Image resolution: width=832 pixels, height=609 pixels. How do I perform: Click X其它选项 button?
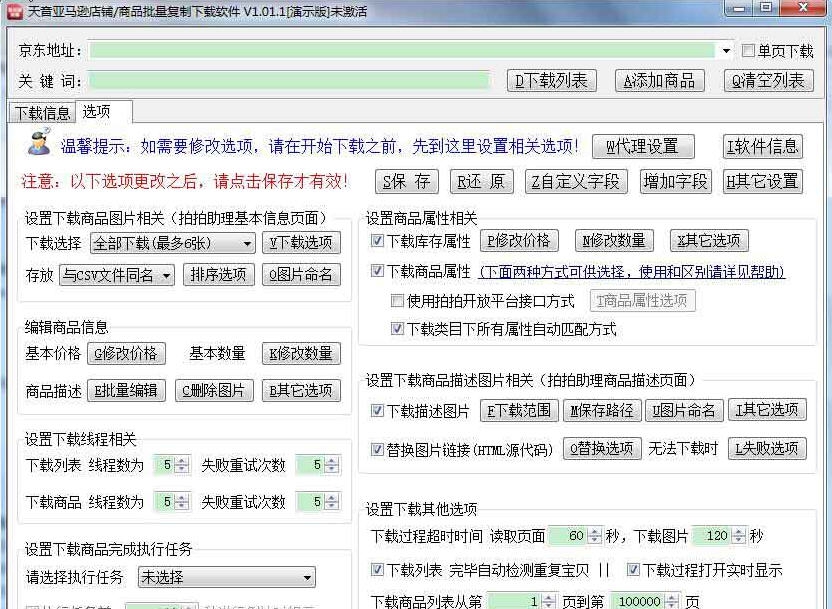pos(709,241)
